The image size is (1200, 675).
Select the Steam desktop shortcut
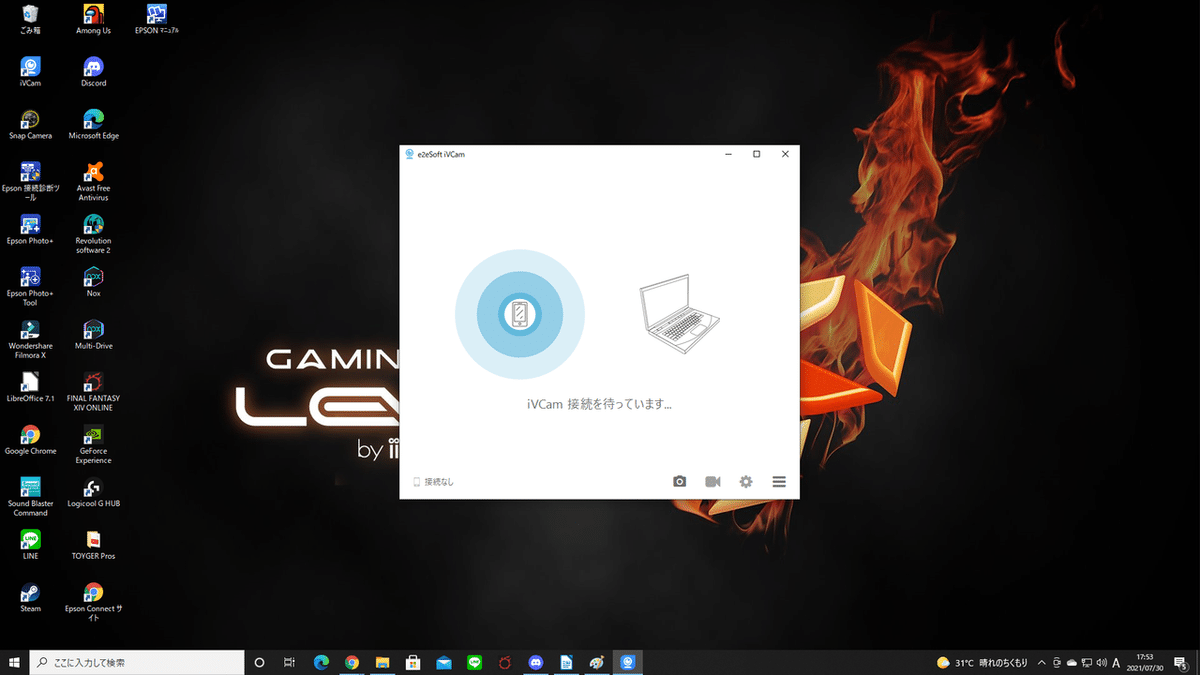[x=31, y=596]
